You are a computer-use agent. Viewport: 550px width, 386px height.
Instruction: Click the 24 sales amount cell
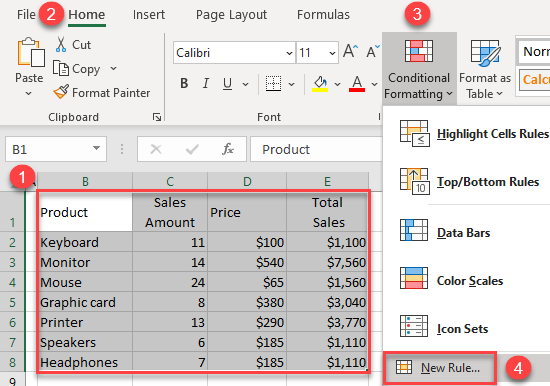click(x=170, y=282)
